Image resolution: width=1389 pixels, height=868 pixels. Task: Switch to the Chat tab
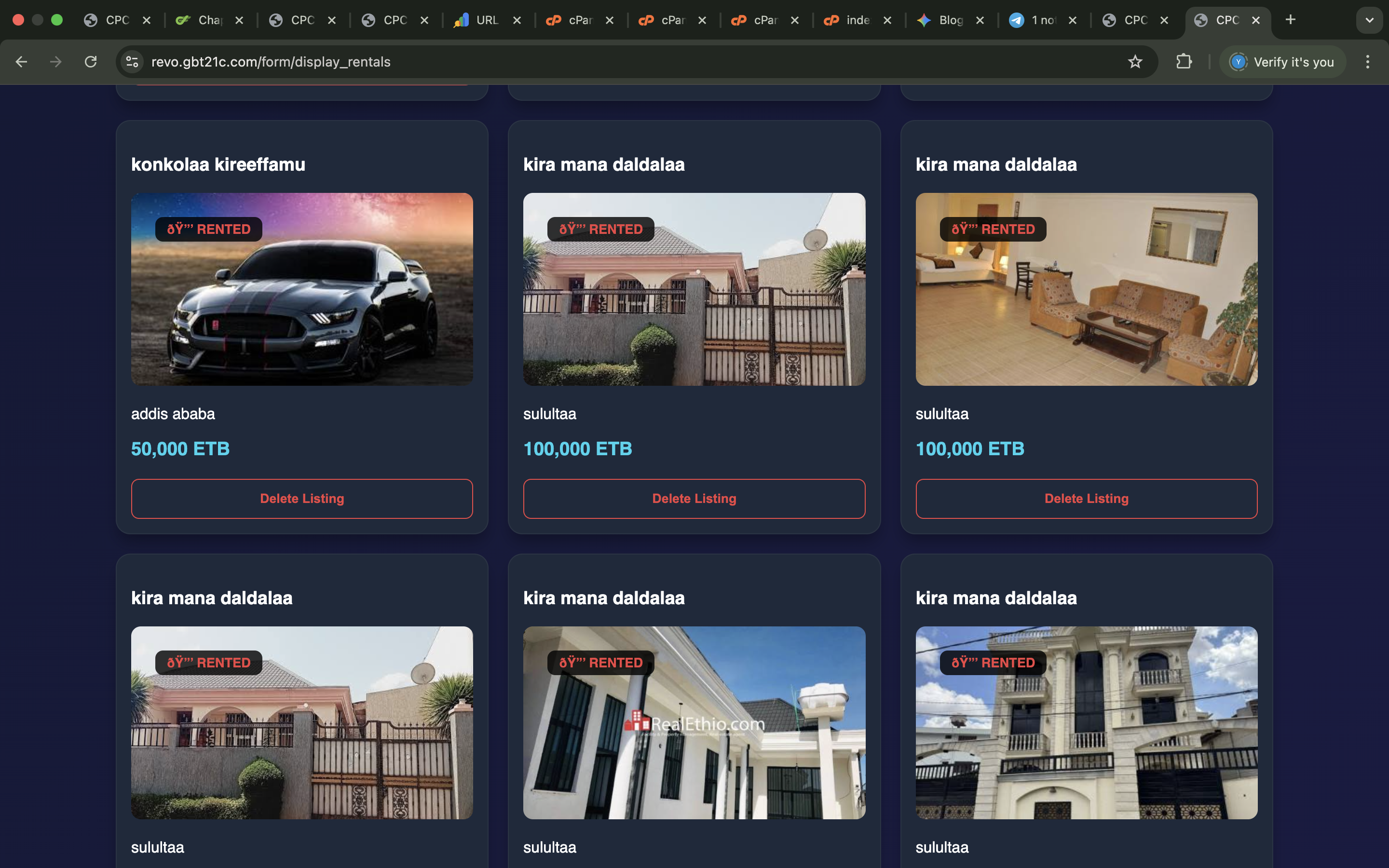pos(210,20)
